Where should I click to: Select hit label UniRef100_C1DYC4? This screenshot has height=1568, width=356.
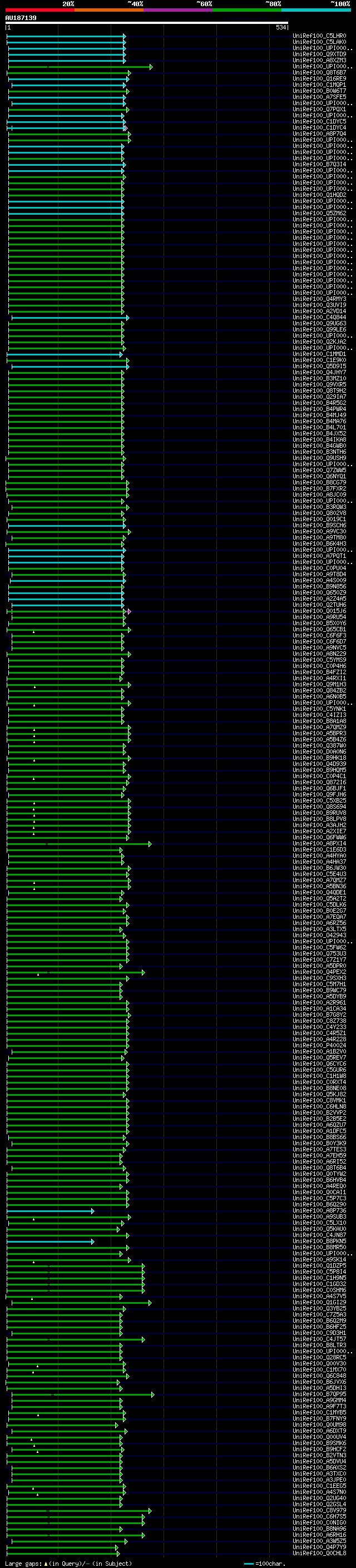pyautogui.click(x=319, y=128)
